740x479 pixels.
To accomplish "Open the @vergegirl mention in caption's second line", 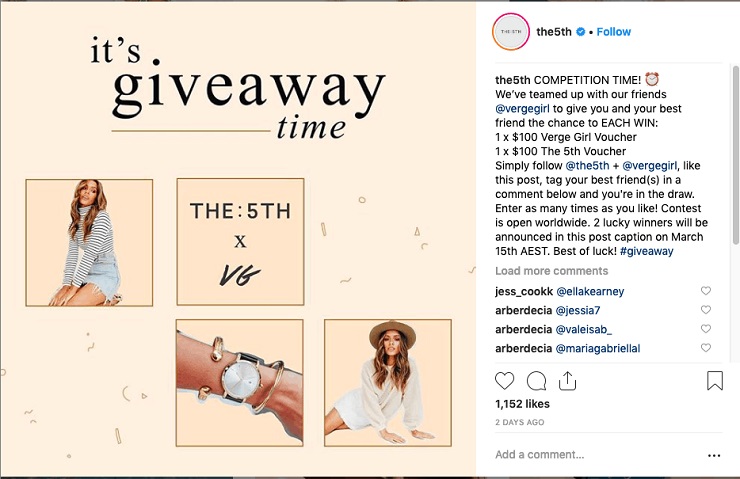I will (522, 109).
